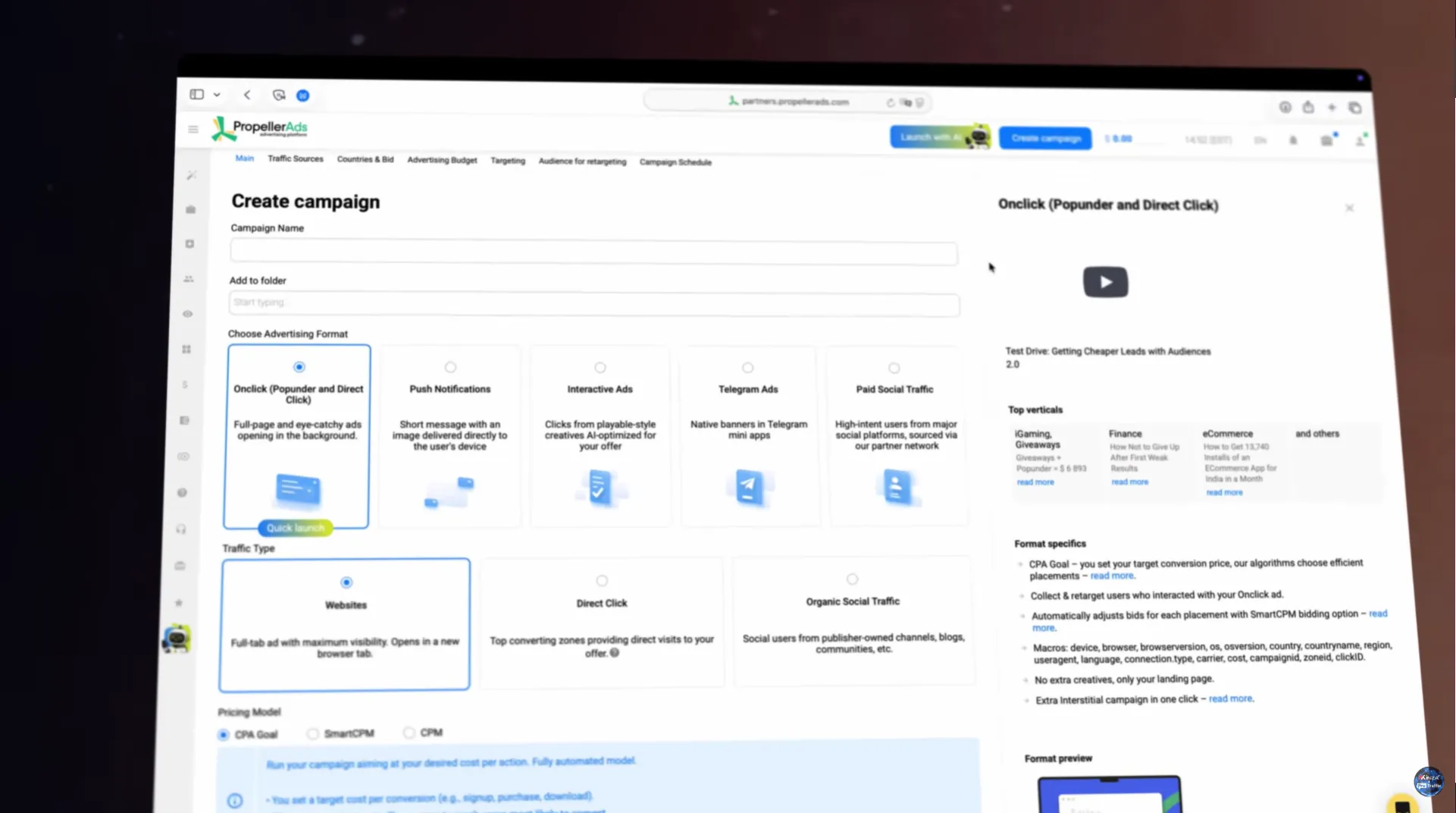Click the Format preview laptop thumbnail
Screen dimensions: 1456x813
tap(1110, 794)
